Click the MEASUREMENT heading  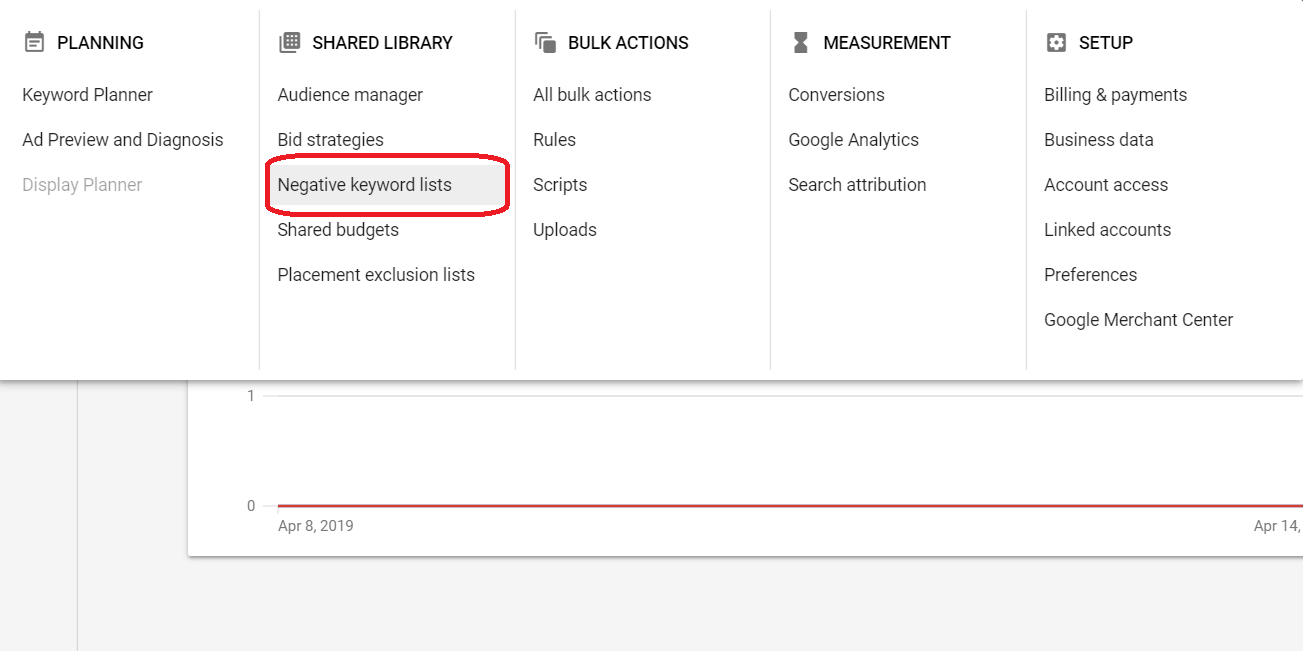[887, 43]
